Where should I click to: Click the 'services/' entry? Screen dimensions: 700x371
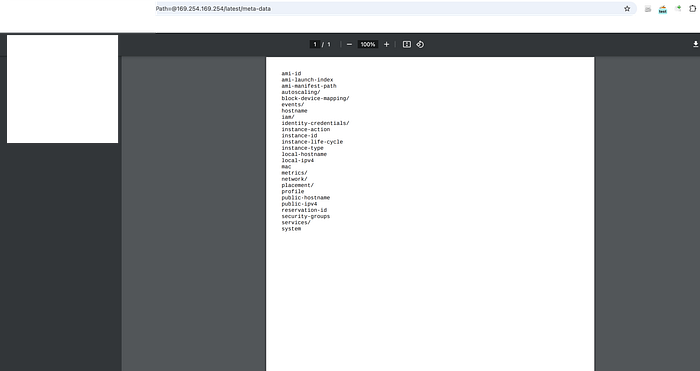point(296,222)
